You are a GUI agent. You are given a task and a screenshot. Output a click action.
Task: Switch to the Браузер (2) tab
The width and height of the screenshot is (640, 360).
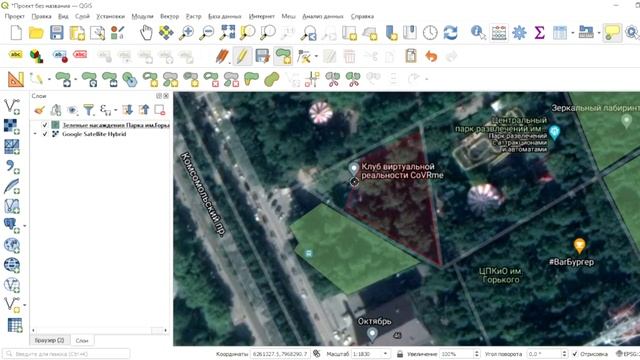(49, 340)
